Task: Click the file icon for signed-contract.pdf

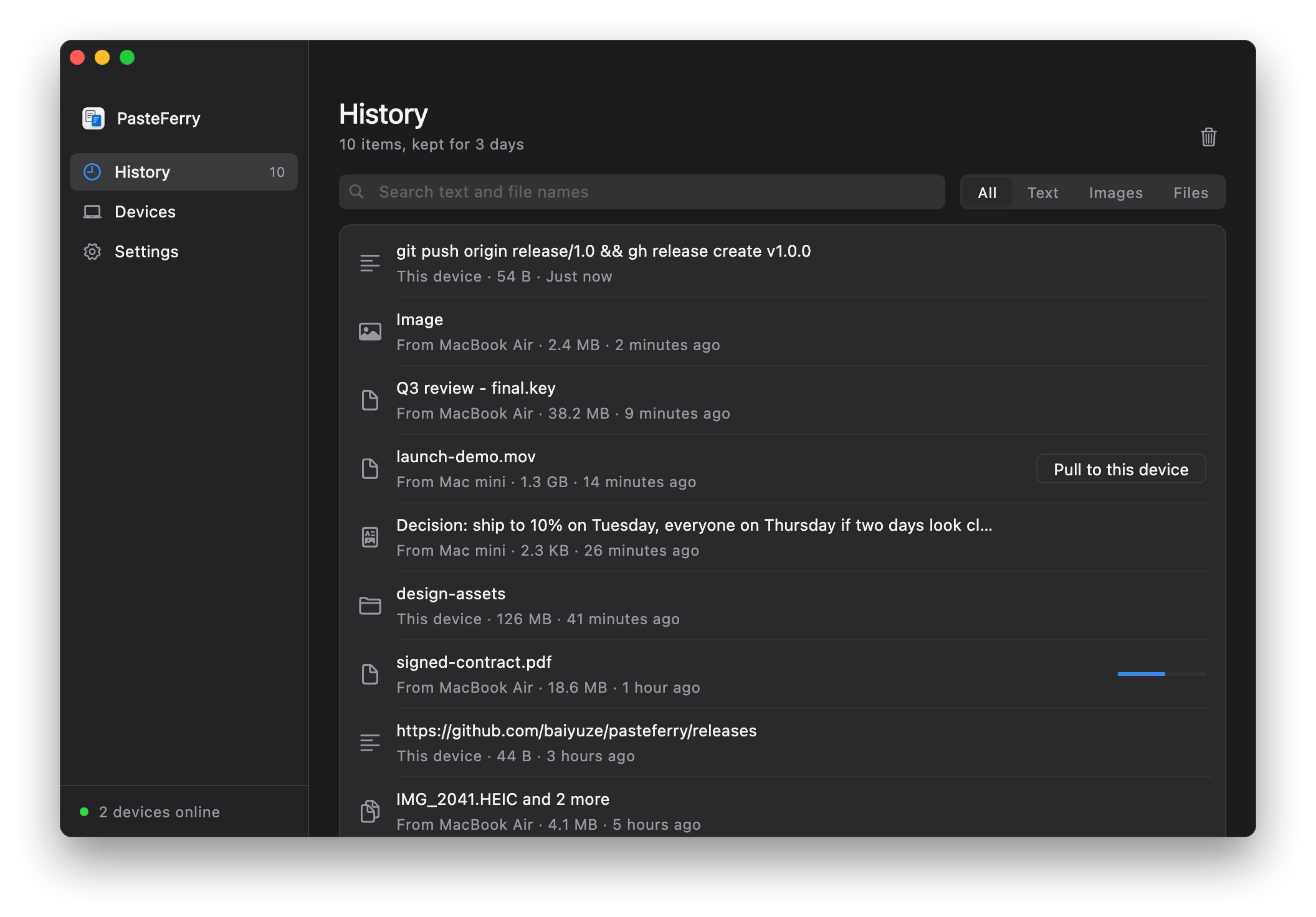Action: pyautogui.click(x=370, y=674)
